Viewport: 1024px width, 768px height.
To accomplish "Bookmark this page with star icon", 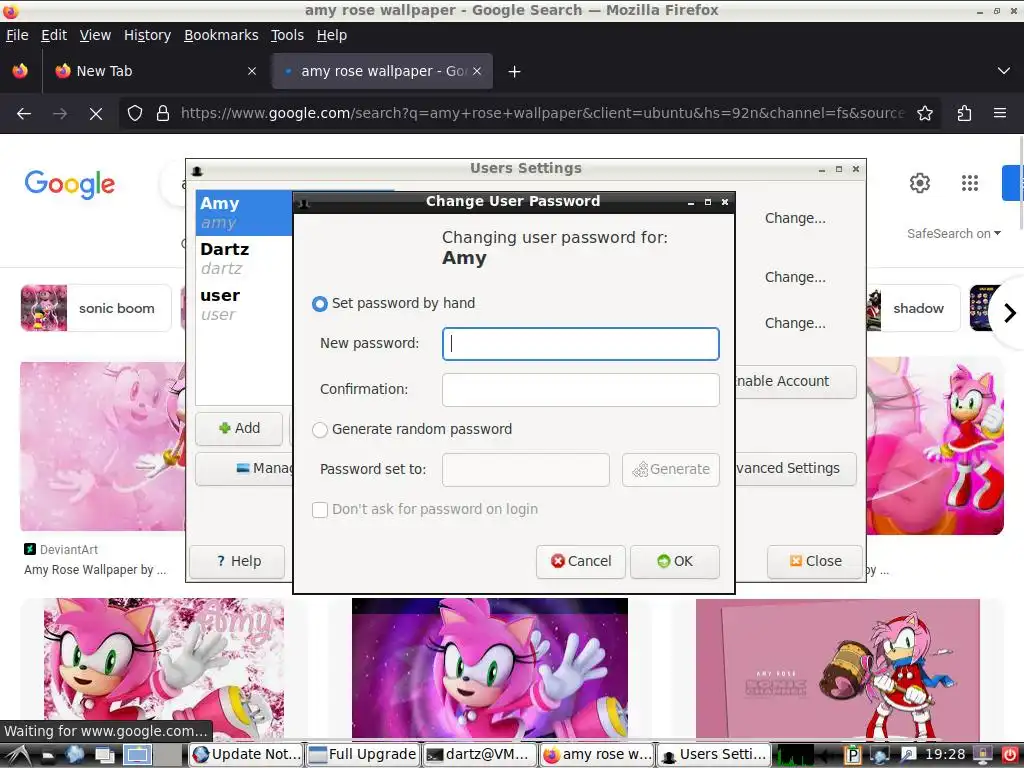I will click(x=925, y=114).
